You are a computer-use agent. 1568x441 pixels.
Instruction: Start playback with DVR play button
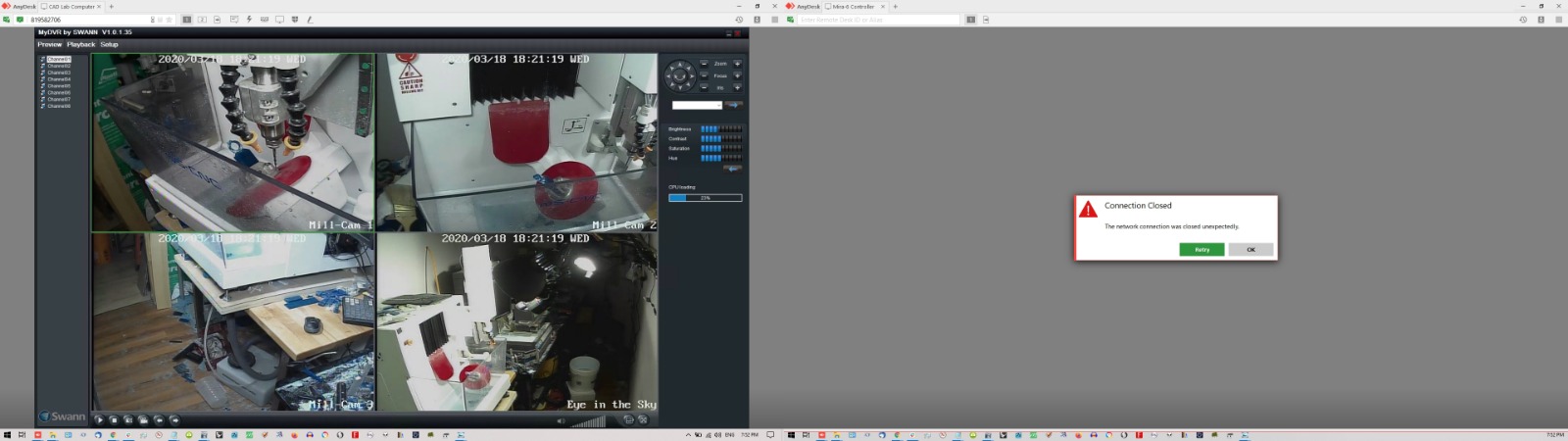99,419
